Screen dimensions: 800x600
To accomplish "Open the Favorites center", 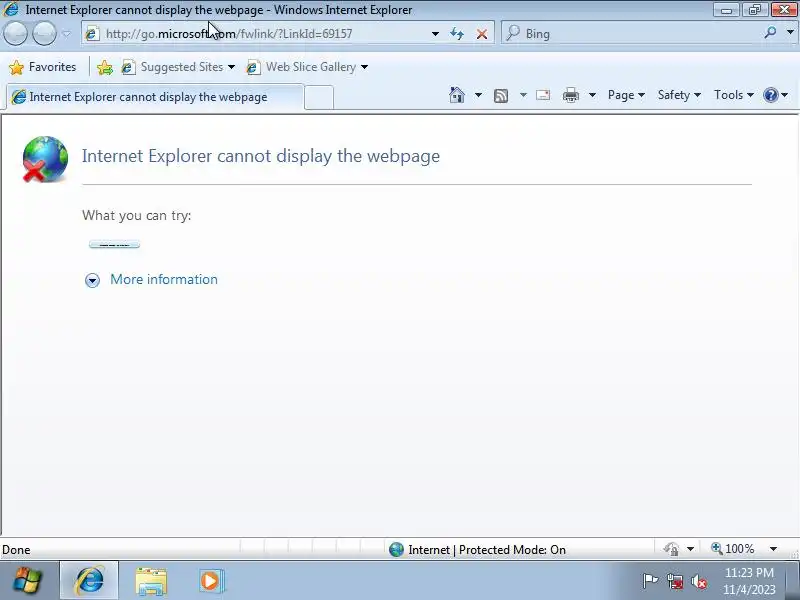I will (x=43, y=67).
